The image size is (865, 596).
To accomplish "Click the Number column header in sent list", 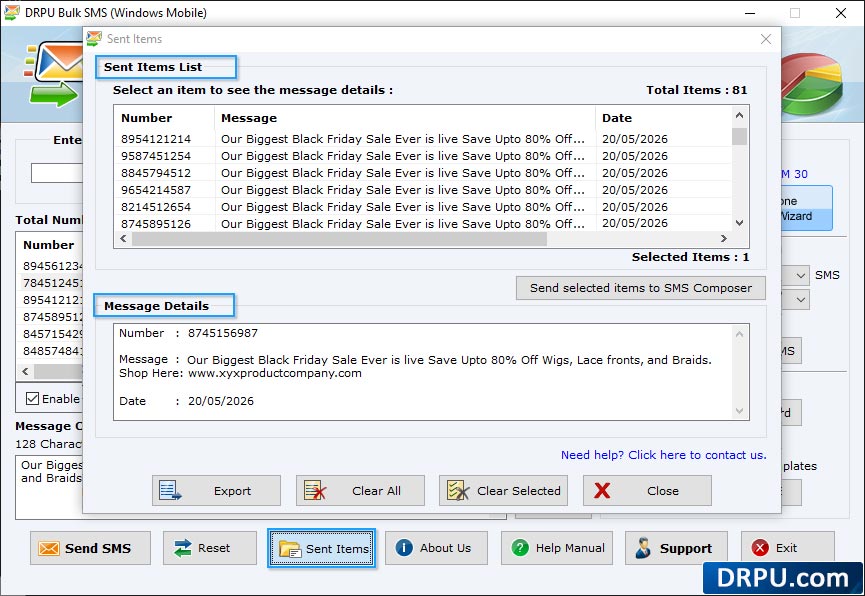I will [x=147, y=118].
